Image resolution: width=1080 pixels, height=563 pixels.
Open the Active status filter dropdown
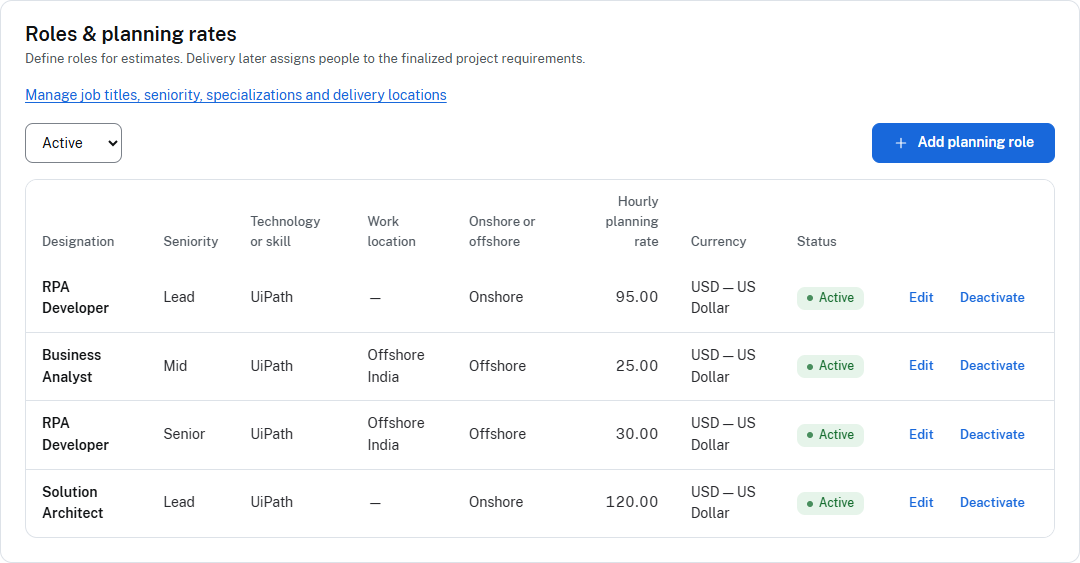(74, 143)
